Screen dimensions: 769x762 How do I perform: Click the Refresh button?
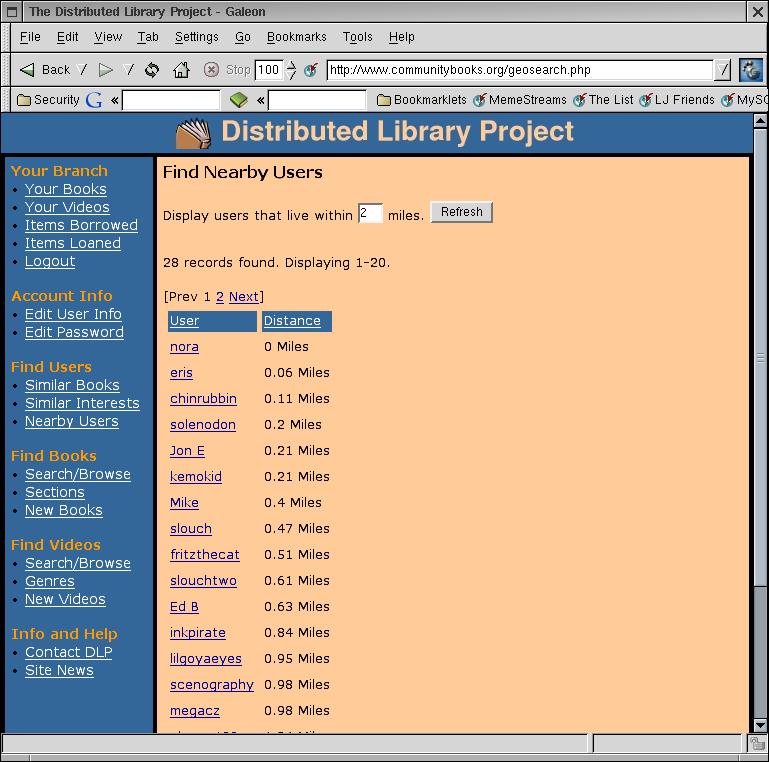tap(461, 212)
